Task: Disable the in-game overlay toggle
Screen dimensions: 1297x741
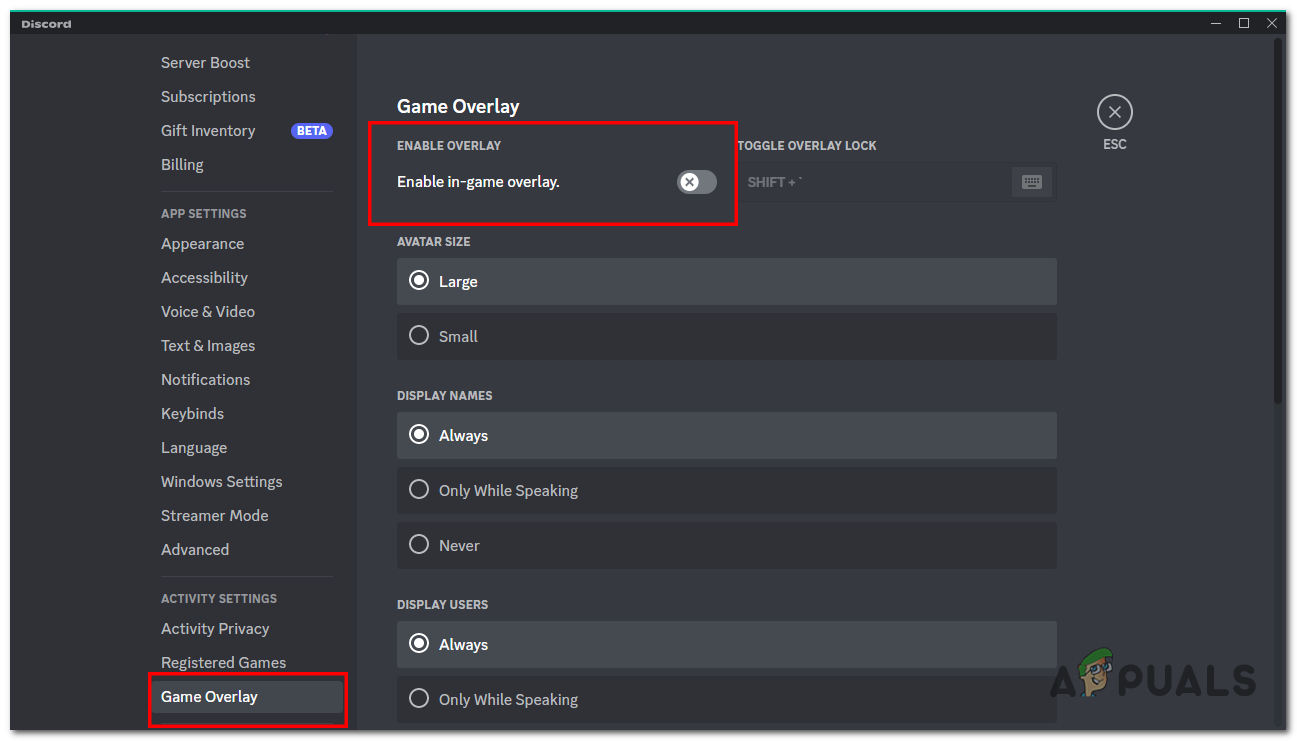Action: pyautogui.click(x=696, y=181)
